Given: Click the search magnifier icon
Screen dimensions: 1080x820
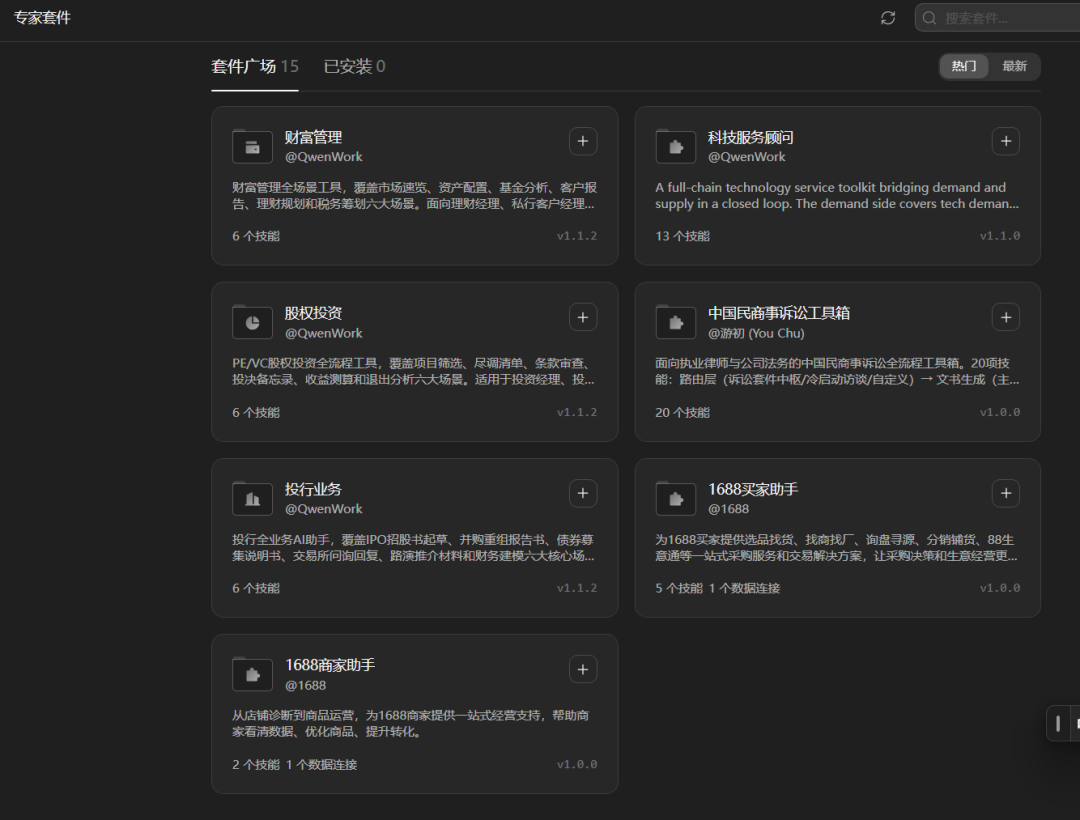Looking at the screenshot, I should click(x=929, y=18).
